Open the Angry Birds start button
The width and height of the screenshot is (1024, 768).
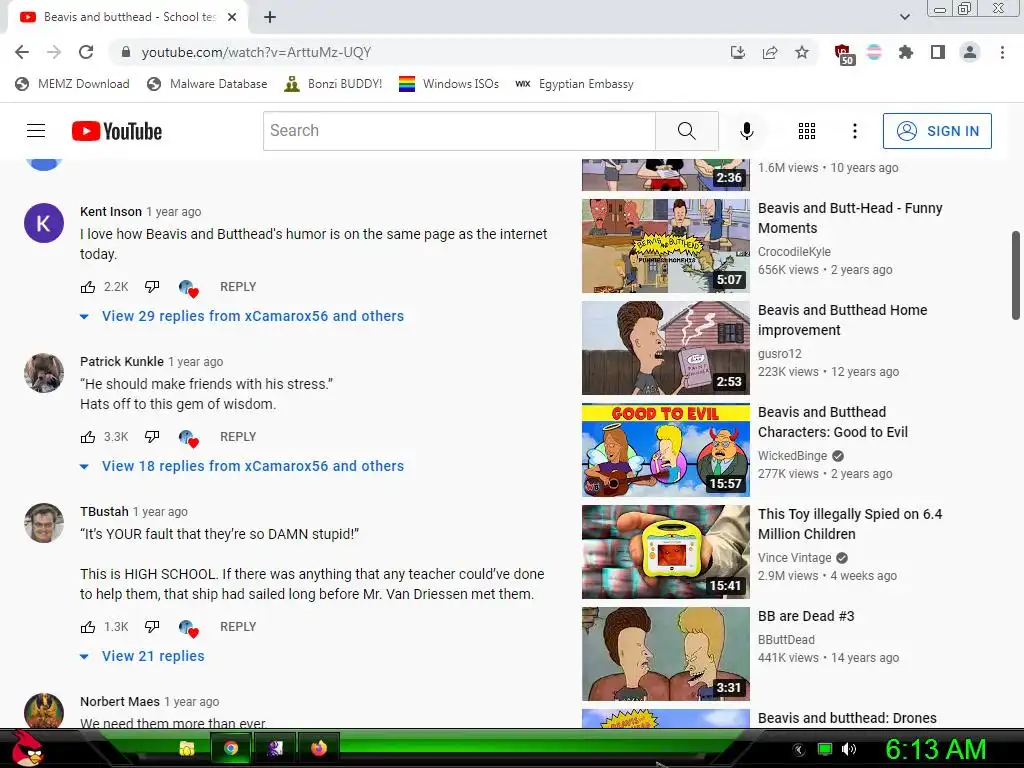tap(27, 748)
